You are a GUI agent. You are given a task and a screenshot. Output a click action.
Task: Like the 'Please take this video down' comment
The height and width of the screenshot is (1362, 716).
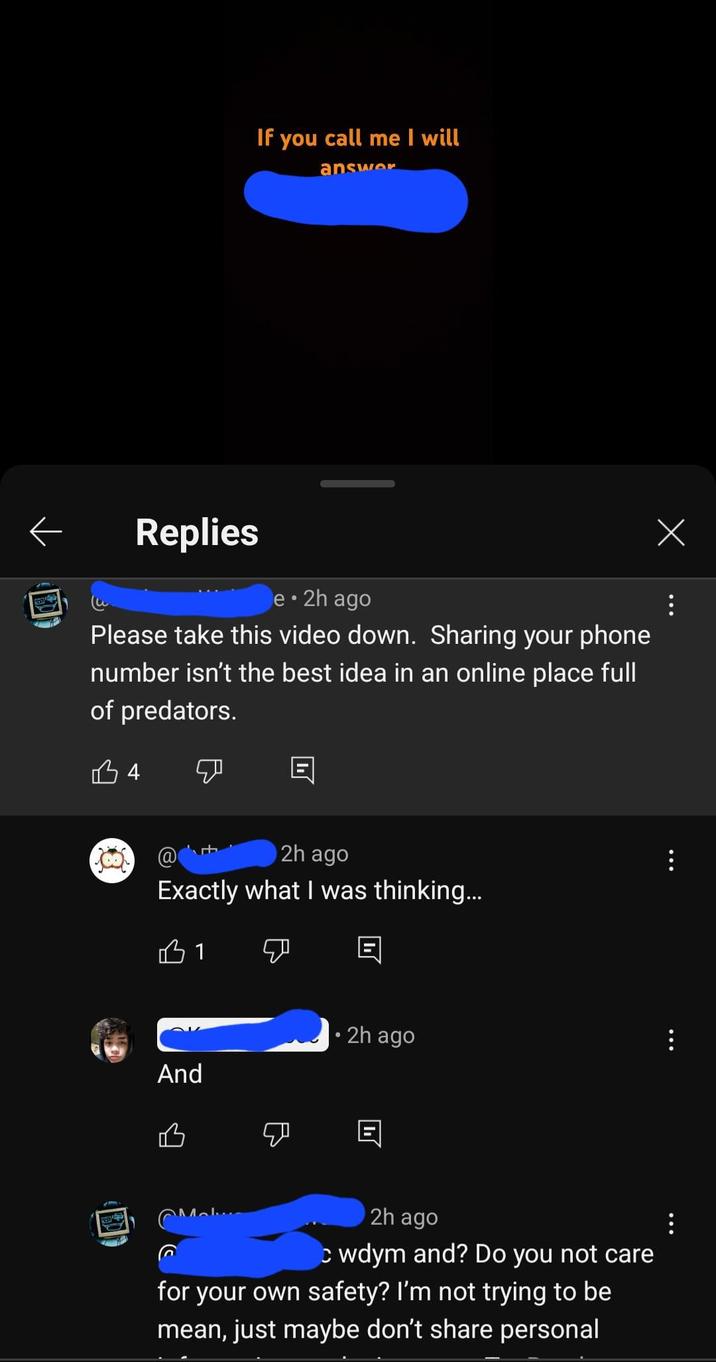point(105,771)
